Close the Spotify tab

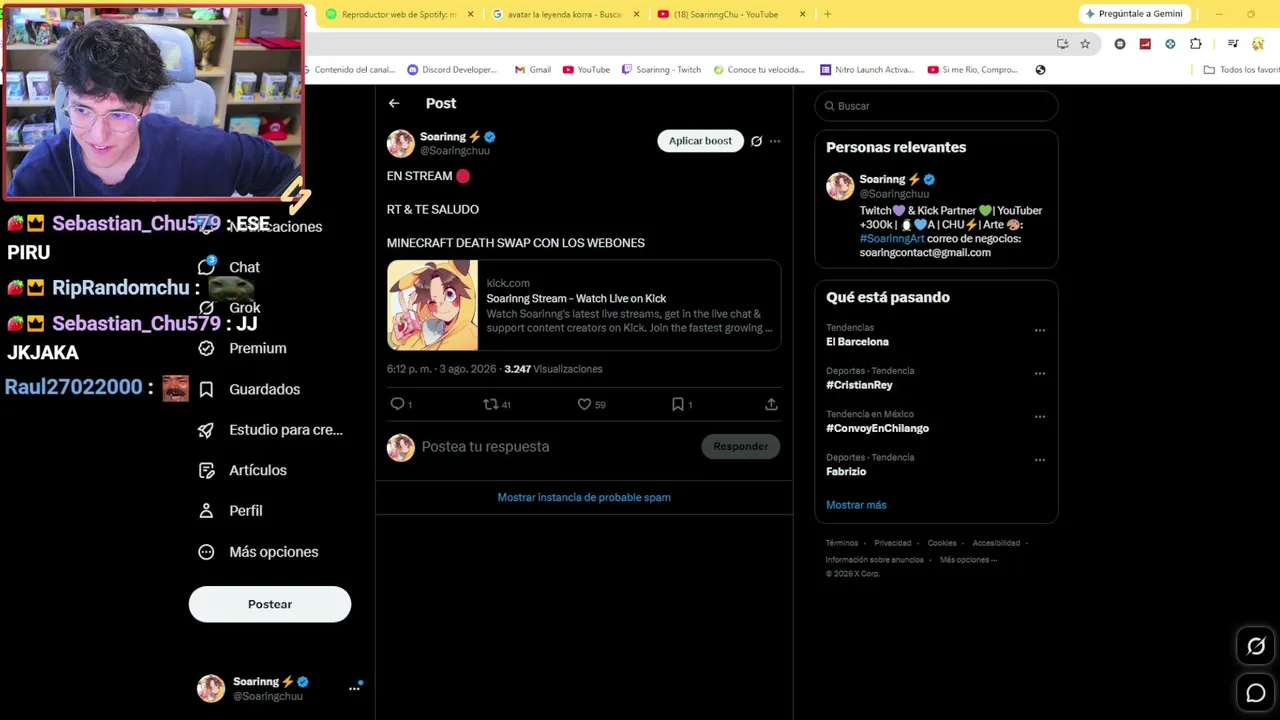click(471, 14)
